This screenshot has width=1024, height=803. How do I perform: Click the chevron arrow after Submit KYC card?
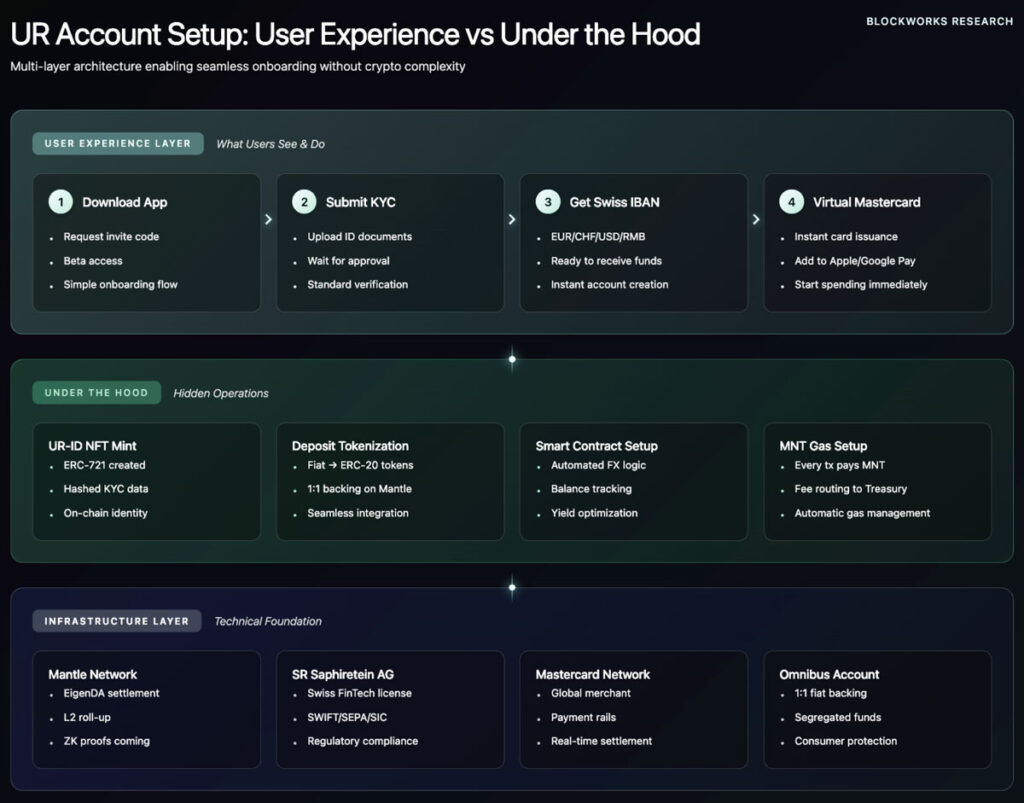click(512, 219)
